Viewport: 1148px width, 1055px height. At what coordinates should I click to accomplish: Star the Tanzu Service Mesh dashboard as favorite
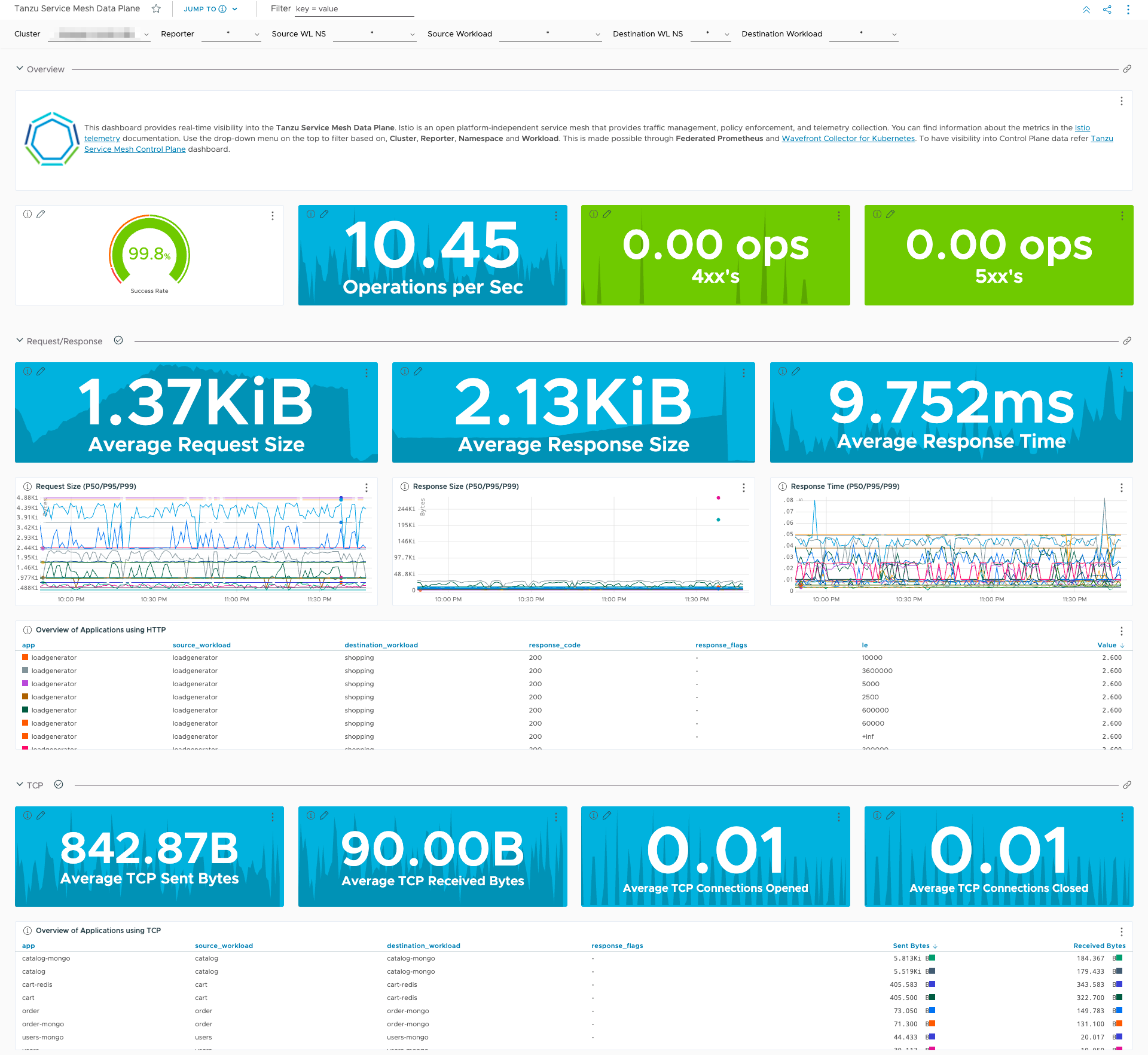156,9
